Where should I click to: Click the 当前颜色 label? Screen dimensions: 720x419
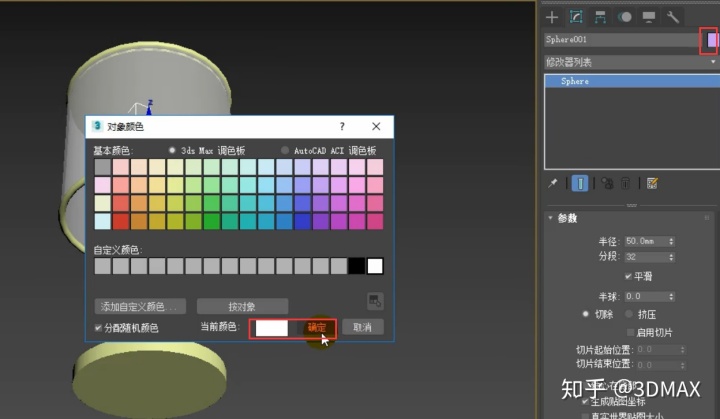point(220,327)
